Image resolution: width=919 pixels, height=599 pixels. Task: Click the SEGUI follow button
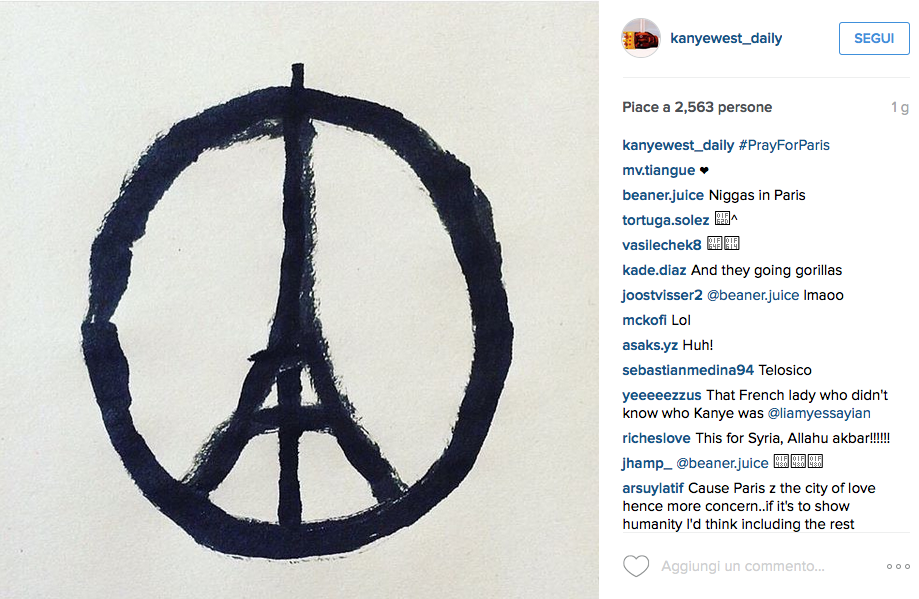click(874, 39)
